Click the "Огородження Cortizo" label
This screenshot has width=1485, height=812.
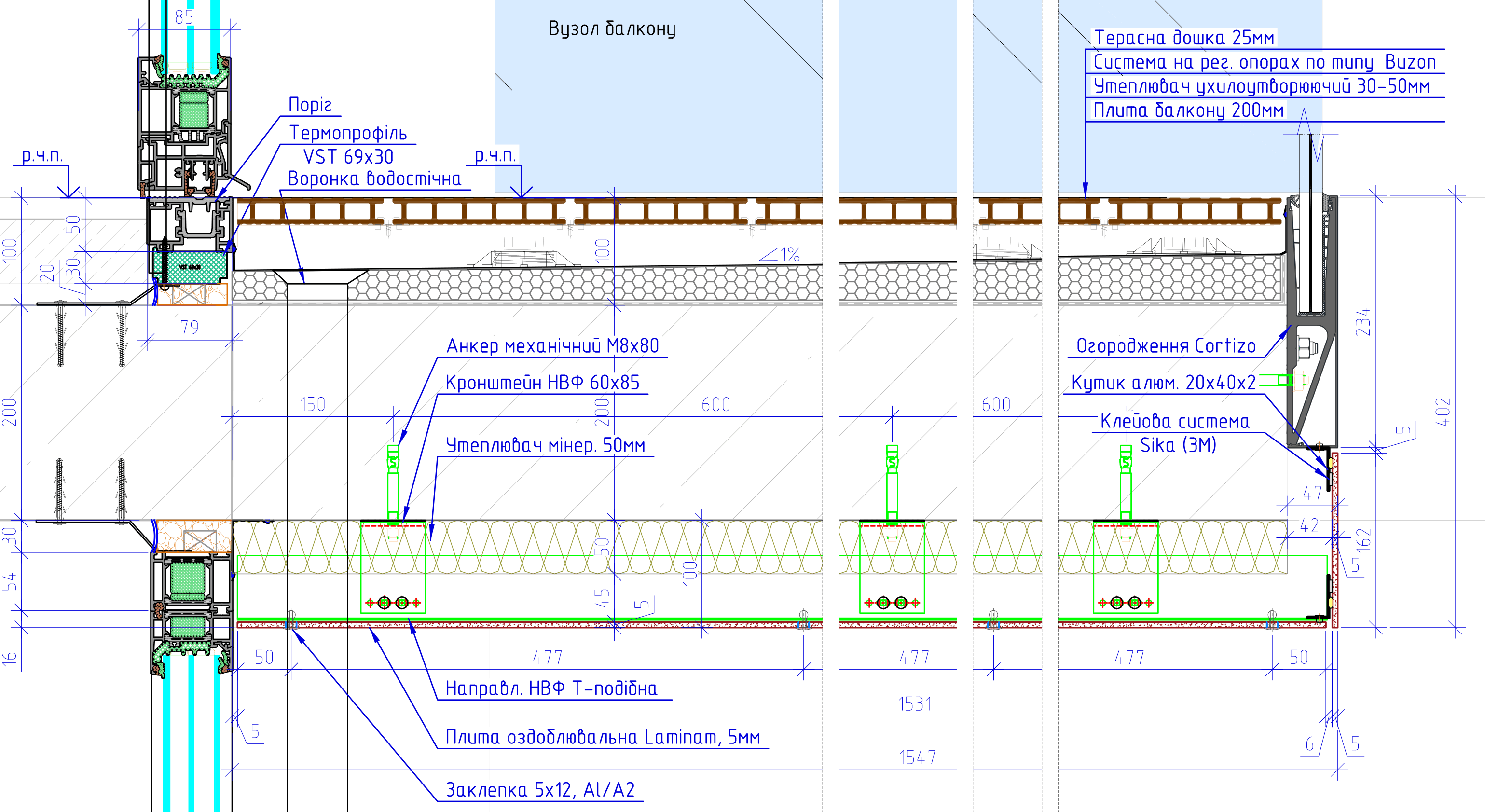click(x=1166, y=346)
